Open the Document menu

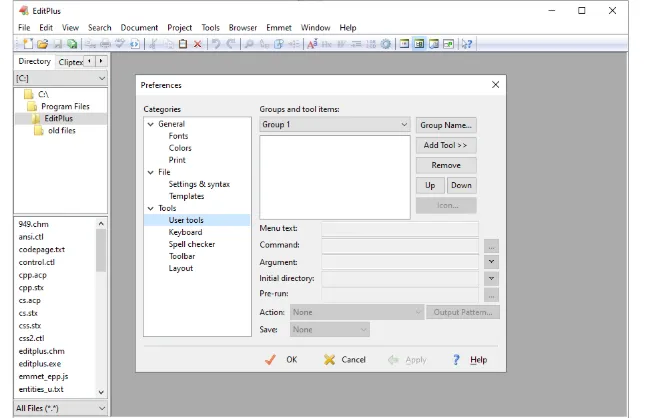(139, 28)
